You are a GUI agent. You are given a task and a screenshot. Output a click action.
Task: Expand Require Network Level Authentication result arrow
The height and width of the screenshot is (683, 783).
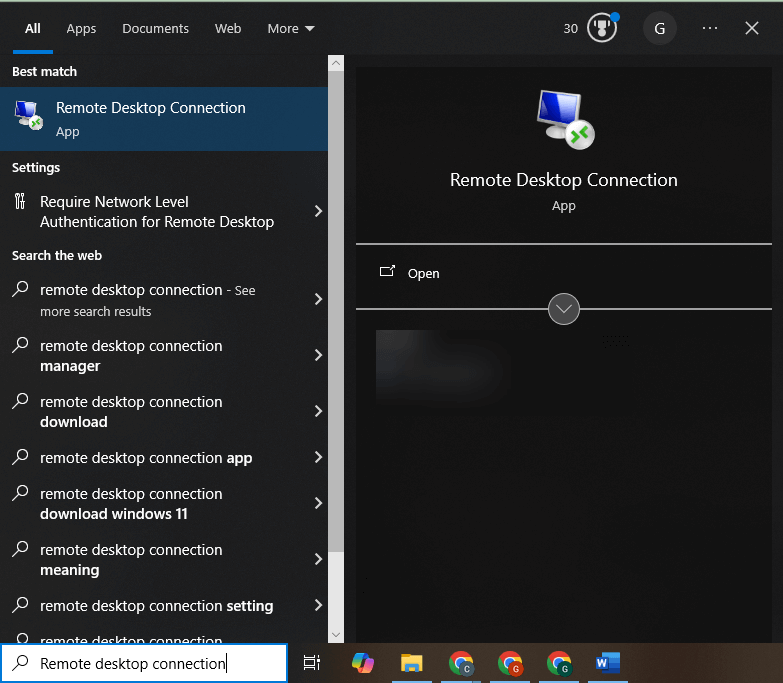click(x=318, y=211)
